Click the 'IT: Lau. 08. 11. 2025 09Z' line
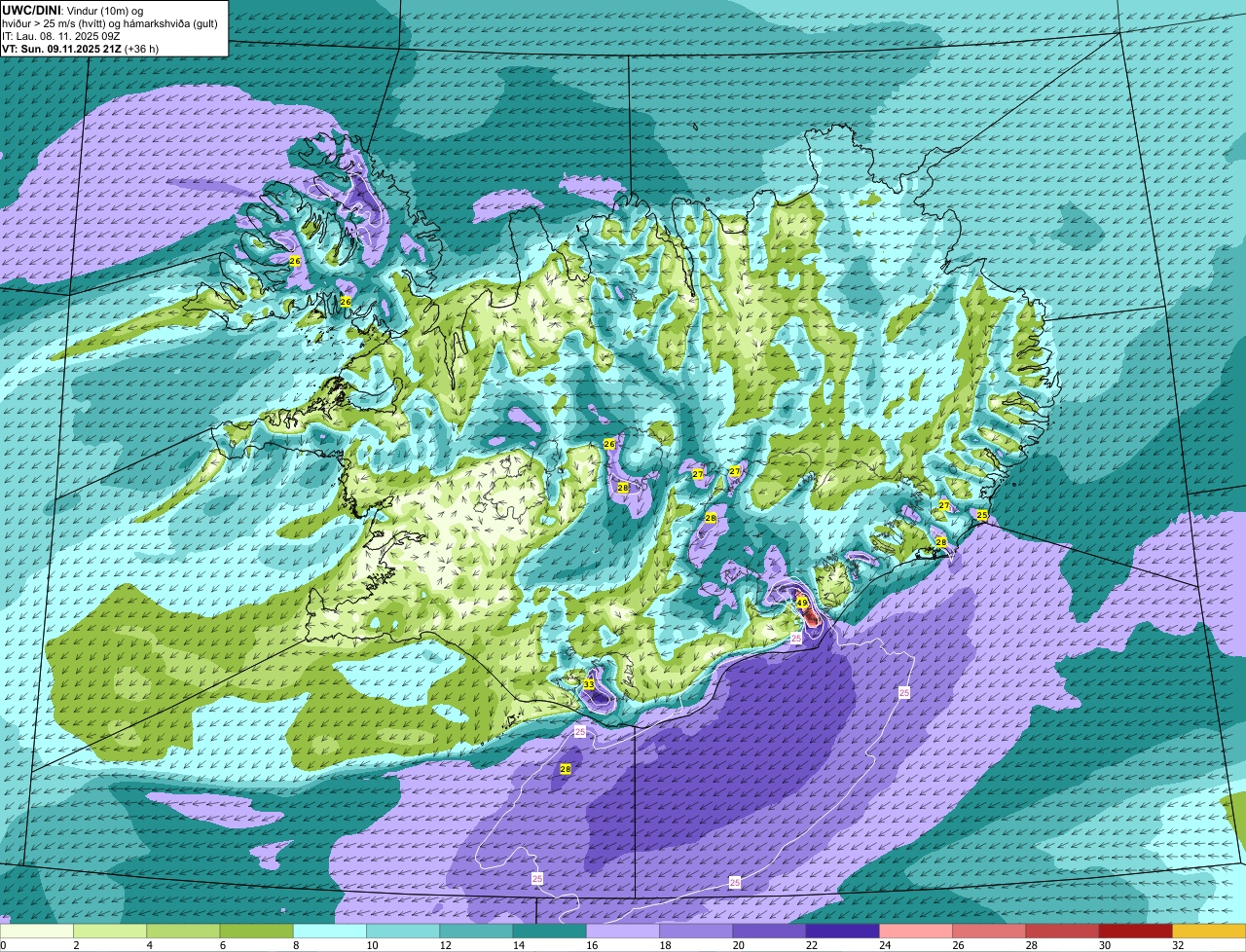The width and height of the screenshot is (1246, 952). (59, 35)
